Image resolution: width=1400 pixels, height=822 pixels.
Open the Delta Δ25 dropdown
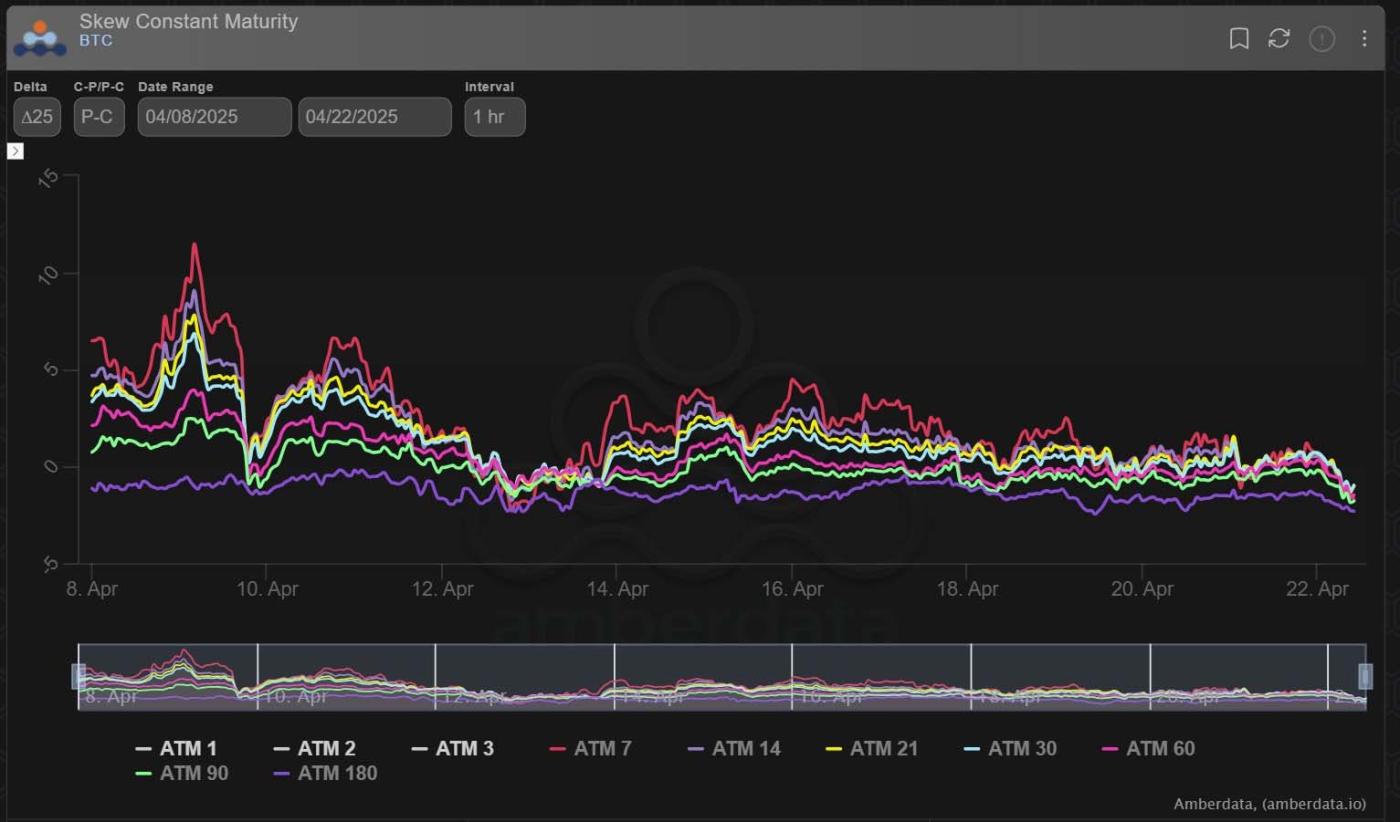click(x=37, y=117)
